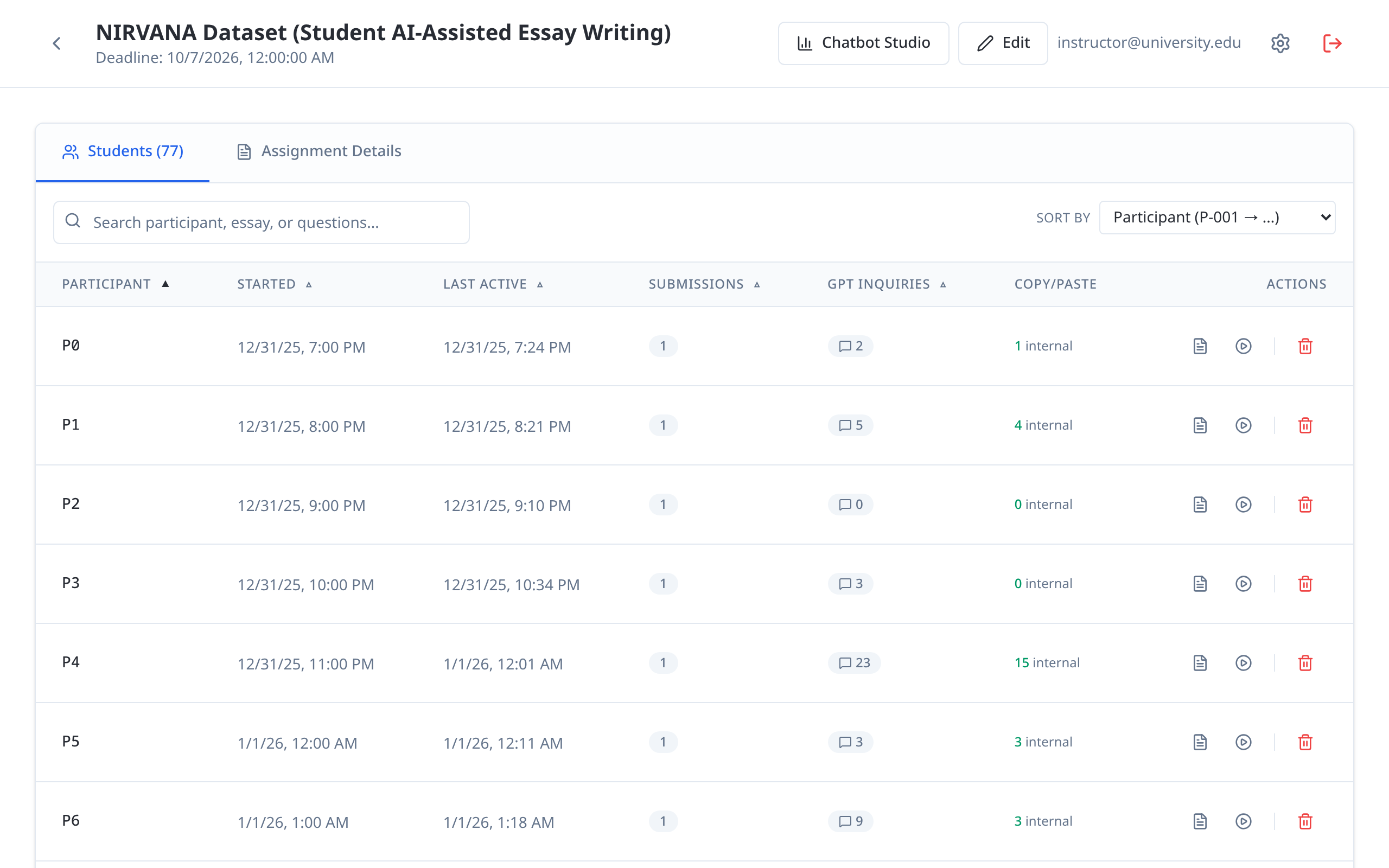Open Chatbot Studio
This screenshot has height=868, width=1389.
(863, 43)
